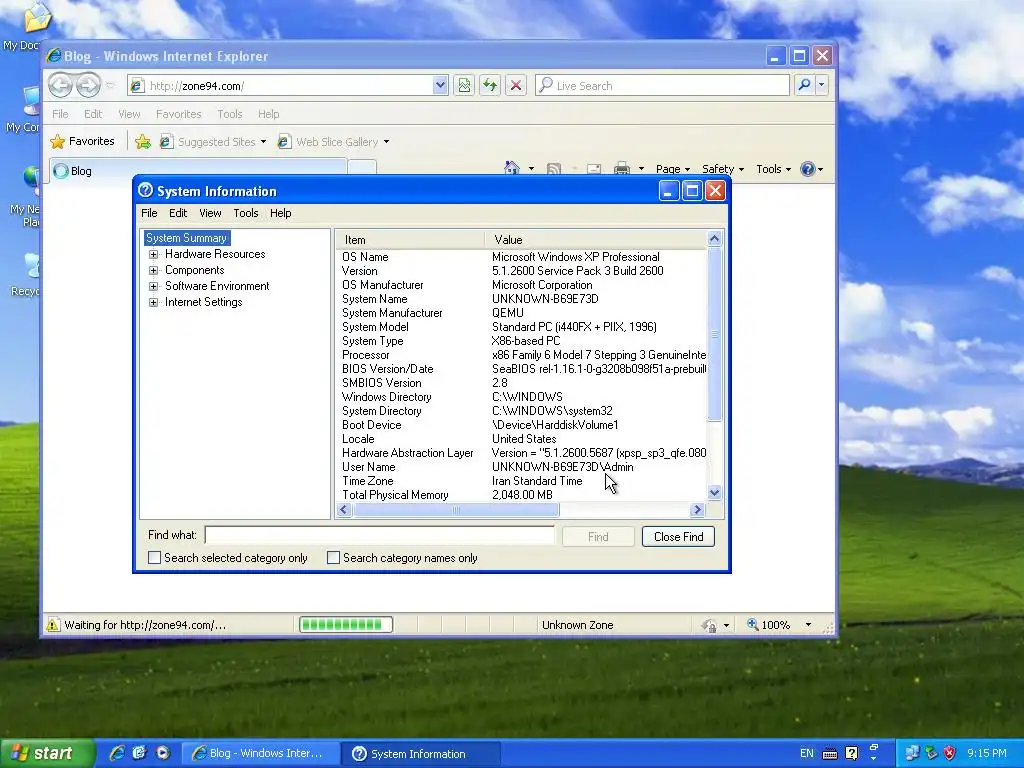
Task: Click the Windows Media Player quick launch icon
Action: [x=163, y=753]
